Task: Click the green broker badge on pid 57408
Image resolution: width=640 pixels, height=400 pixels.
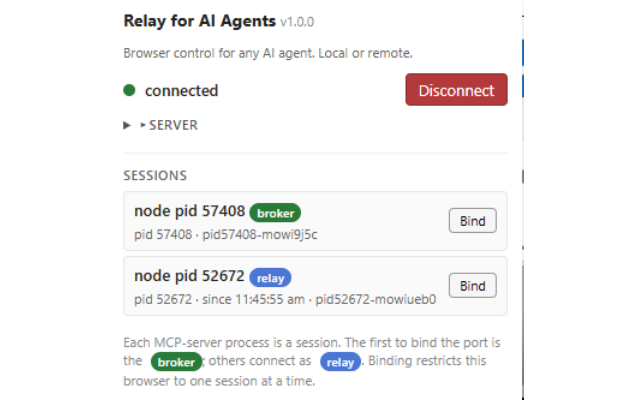Action: (275, 213)
